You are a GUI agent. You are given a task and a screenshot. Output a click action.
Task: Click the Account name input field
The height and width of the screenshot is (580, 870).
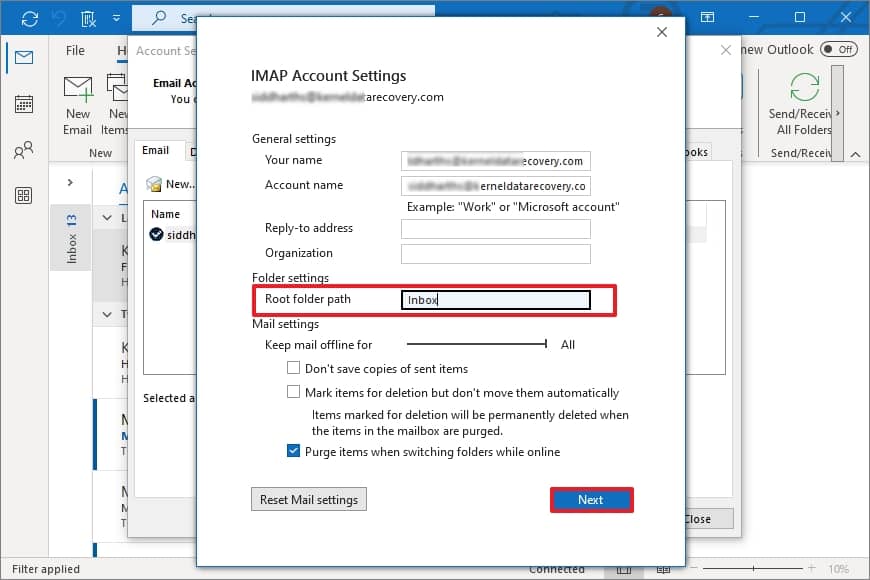(x=495, y=186)
